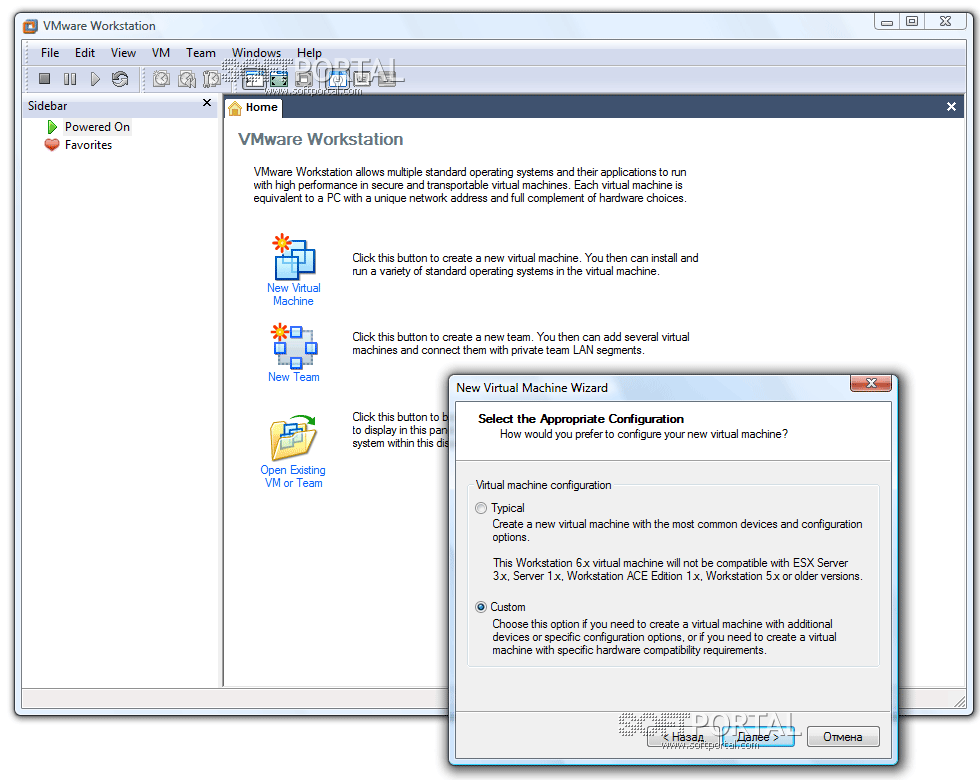
Task: Click the Sidebar panel header label
Action: (48, 106)
